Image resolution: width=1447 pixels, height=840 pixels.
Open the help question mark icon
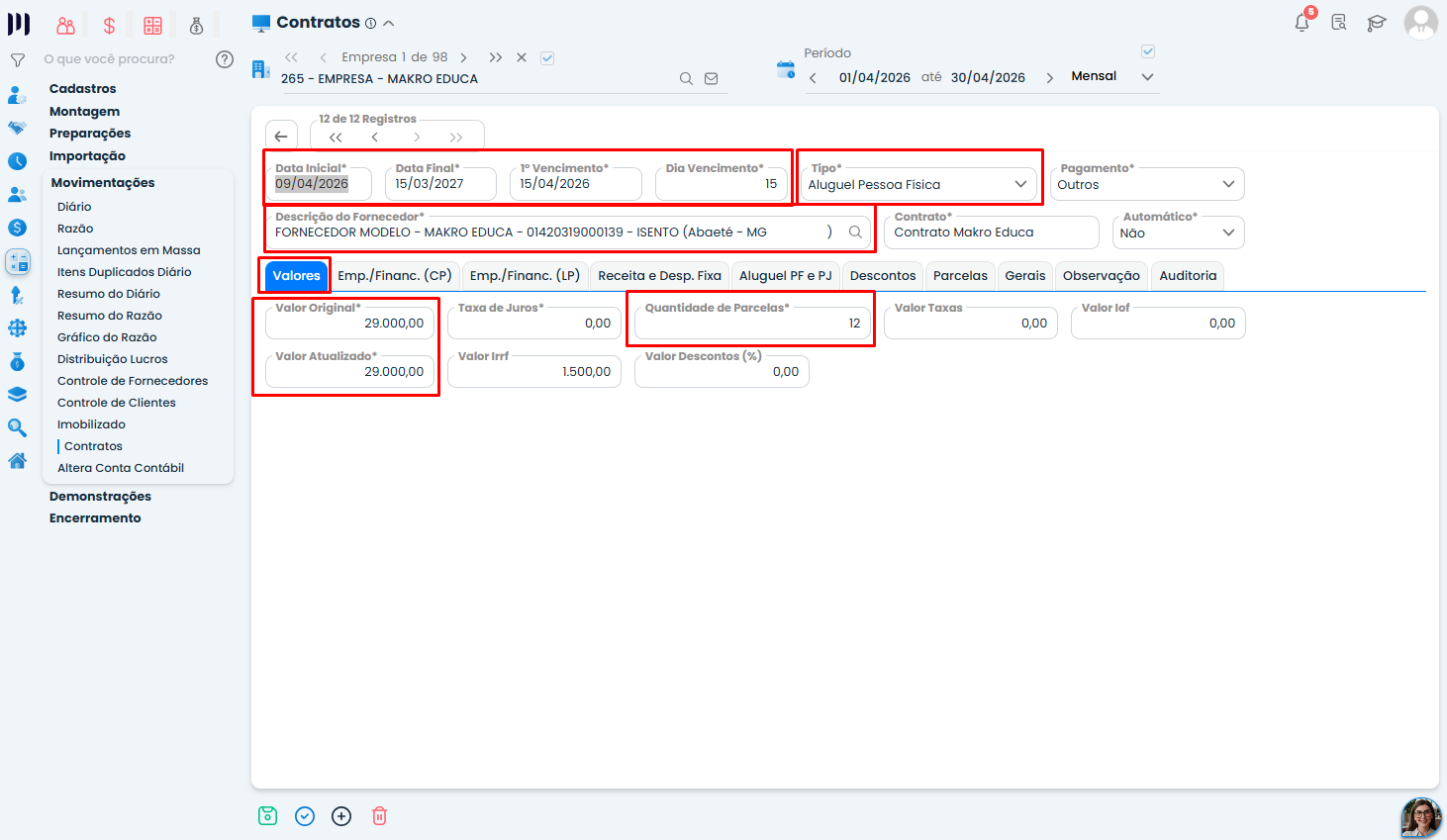pos(225,59)
